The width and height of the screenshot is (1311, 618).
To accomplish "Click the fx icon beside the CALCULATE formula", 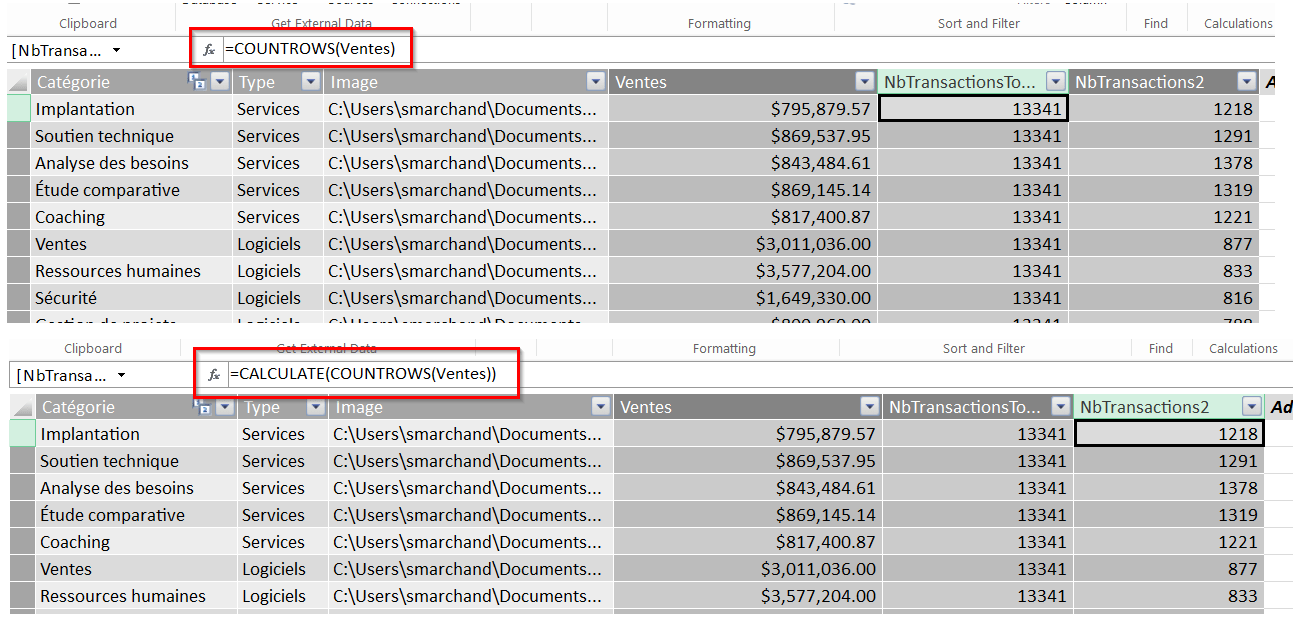I will pyautogui.click(x=214, y=375).
